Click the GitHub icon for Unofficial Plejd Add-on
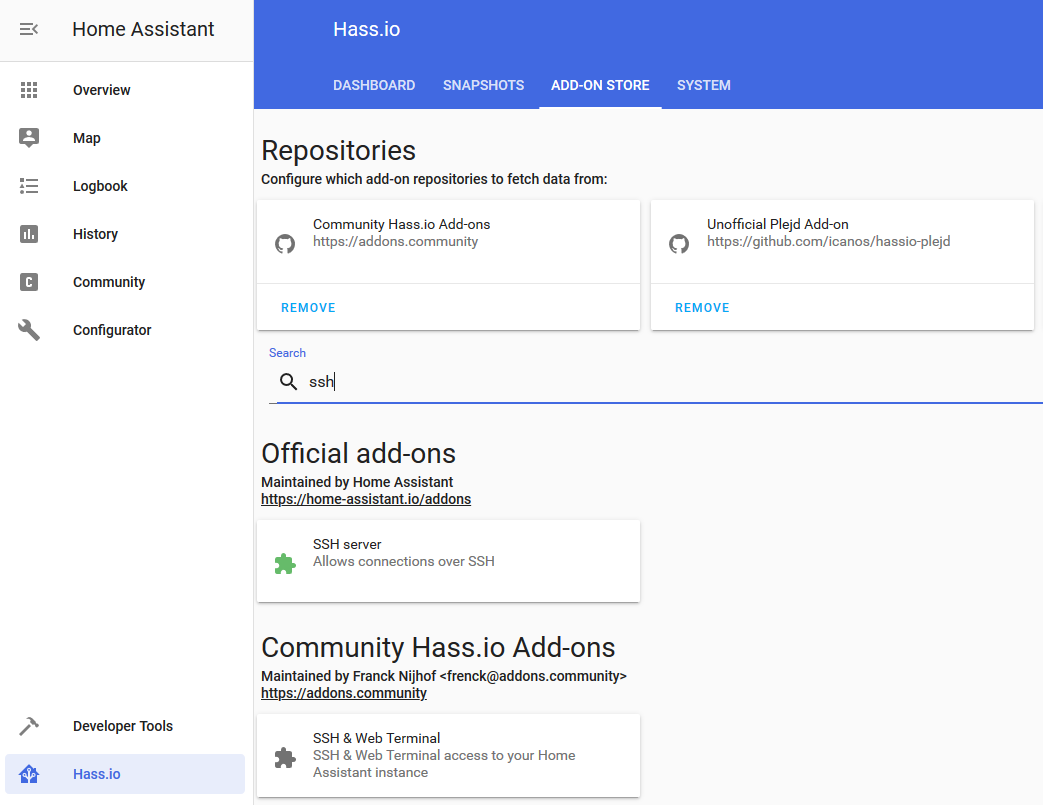This screenshot has height=805, width=1043. tap(679, 243)
